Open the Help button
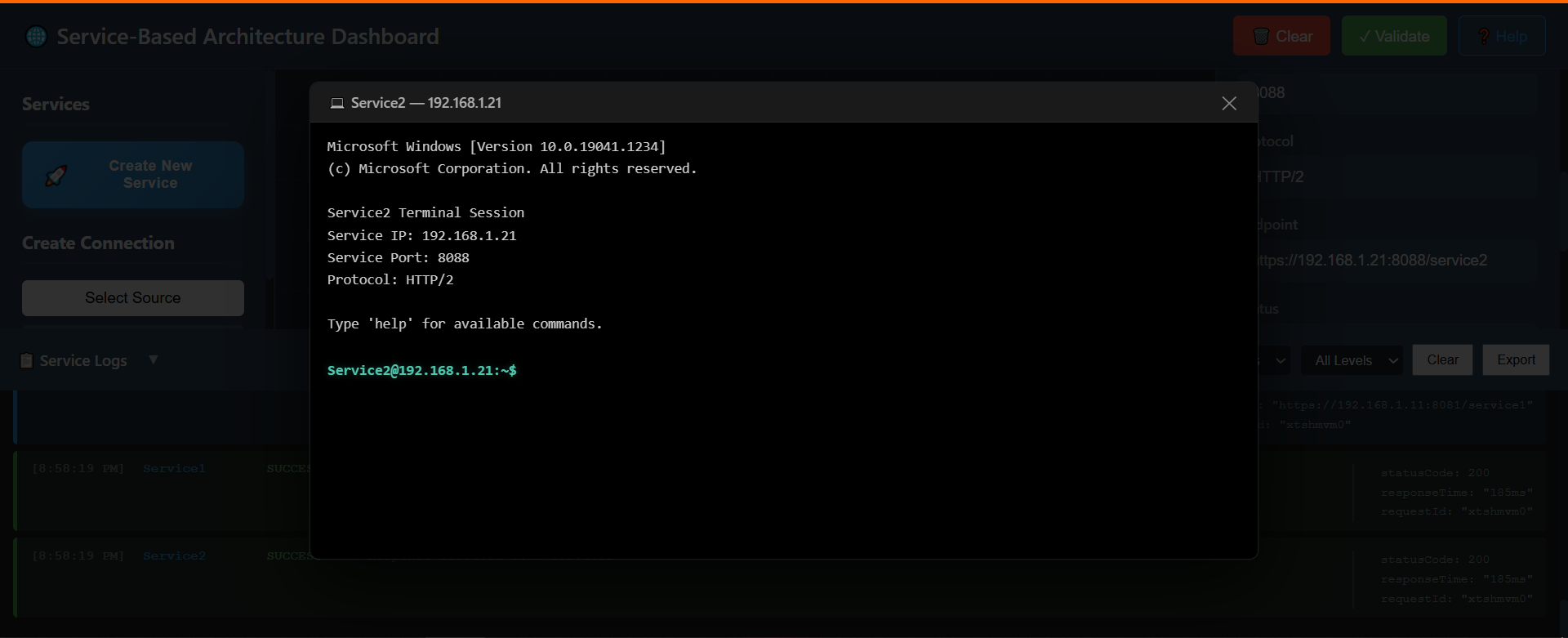Viewport: 1568px width, 638px height. point(1502,36)
